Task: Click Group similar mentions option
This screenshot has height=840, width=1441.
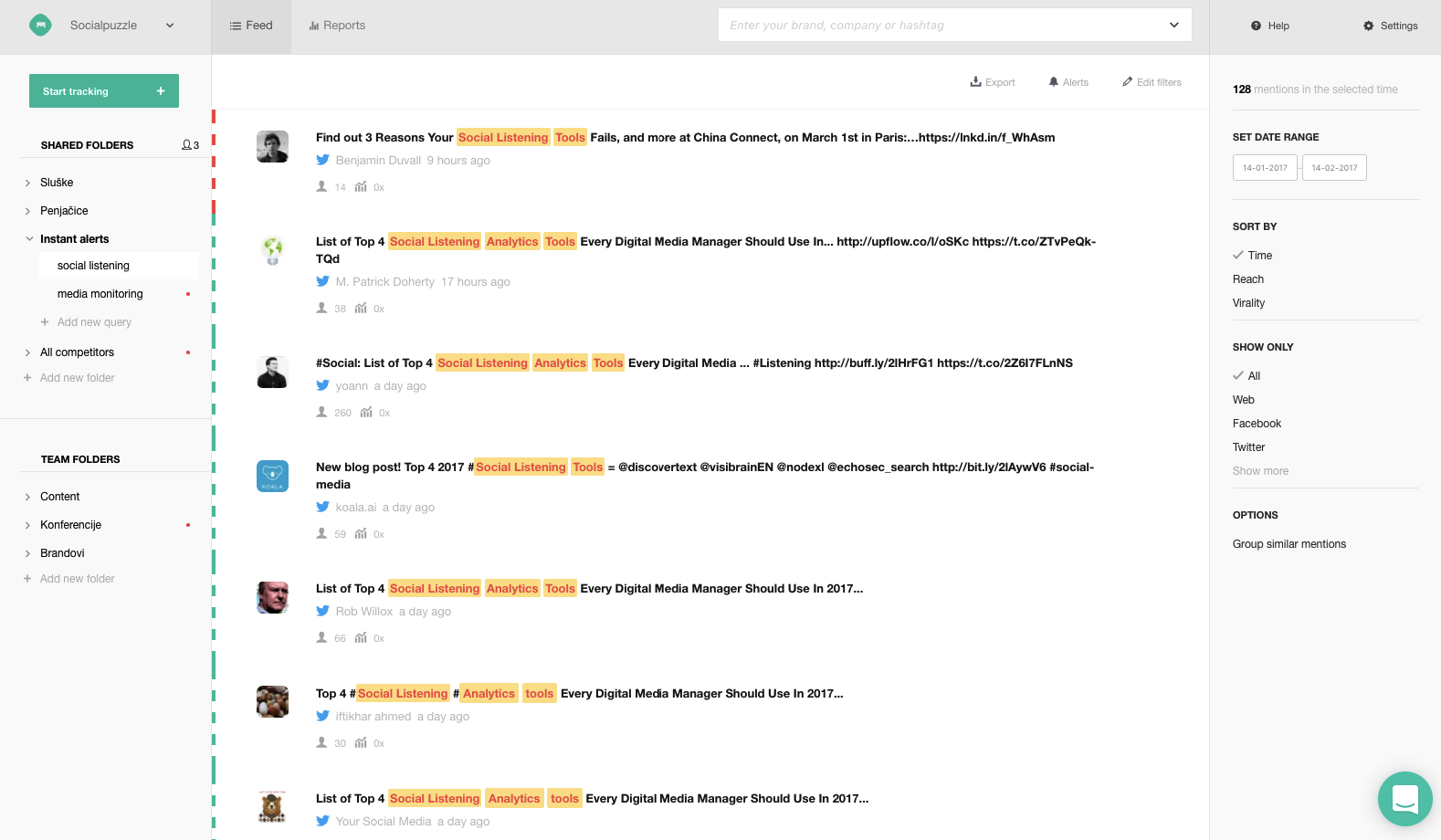Action: (x=1288, y=544)
